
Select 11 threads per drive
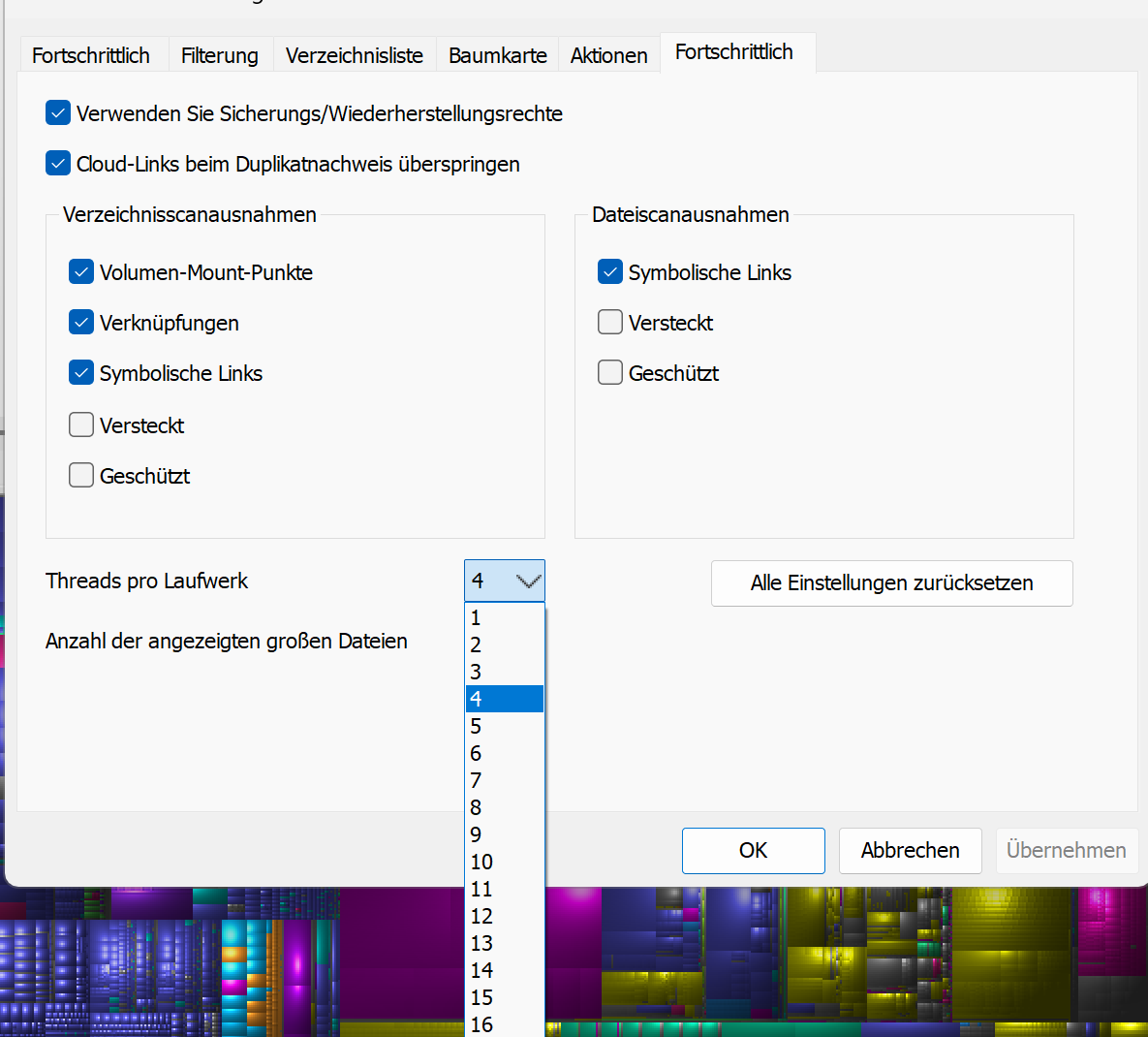coord(505,889)
